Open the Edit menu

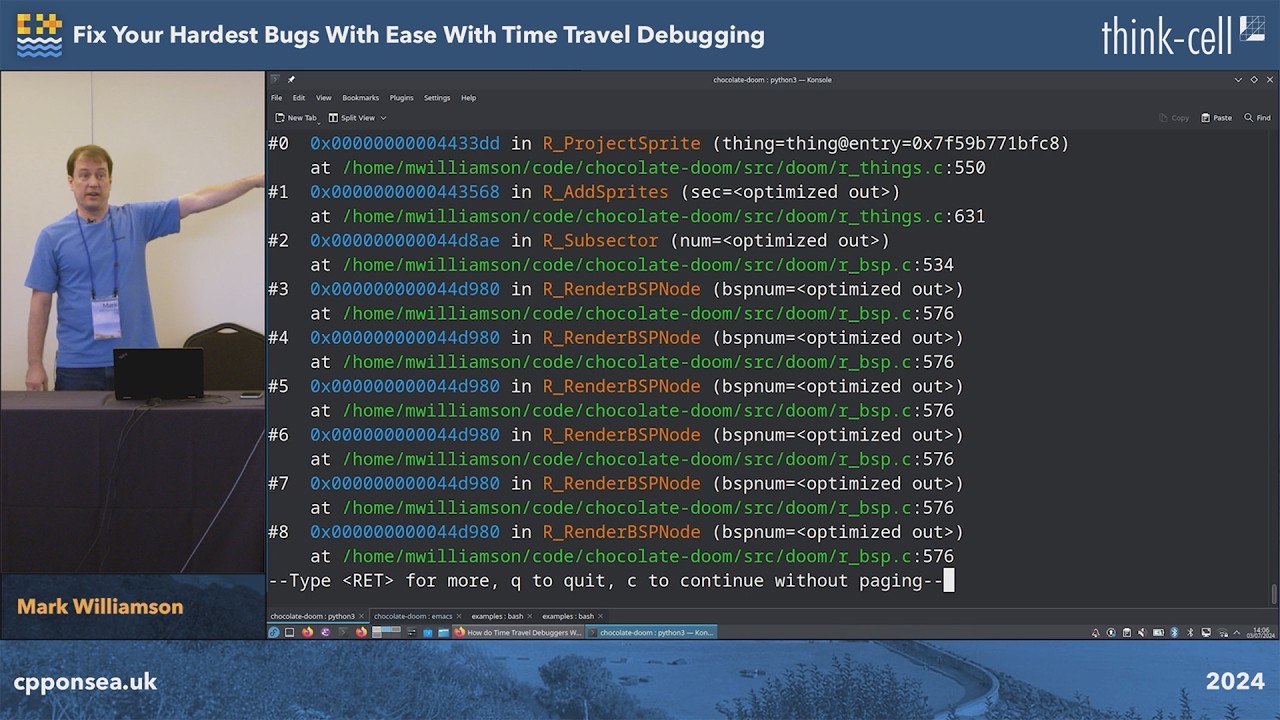click(299, 98)
